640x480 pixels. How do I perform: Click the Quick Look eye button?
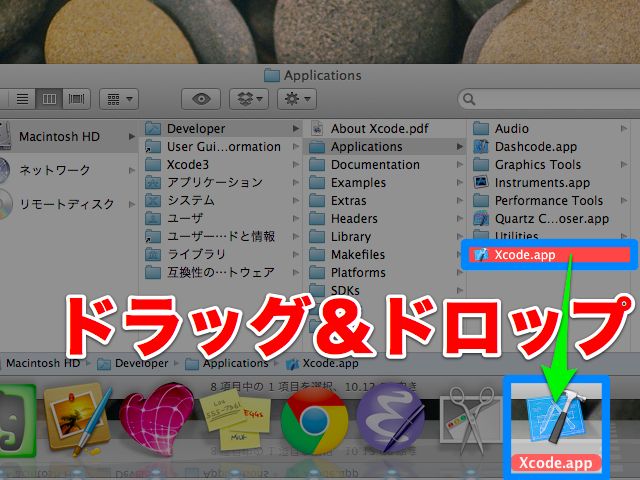(x=201, y=99)
